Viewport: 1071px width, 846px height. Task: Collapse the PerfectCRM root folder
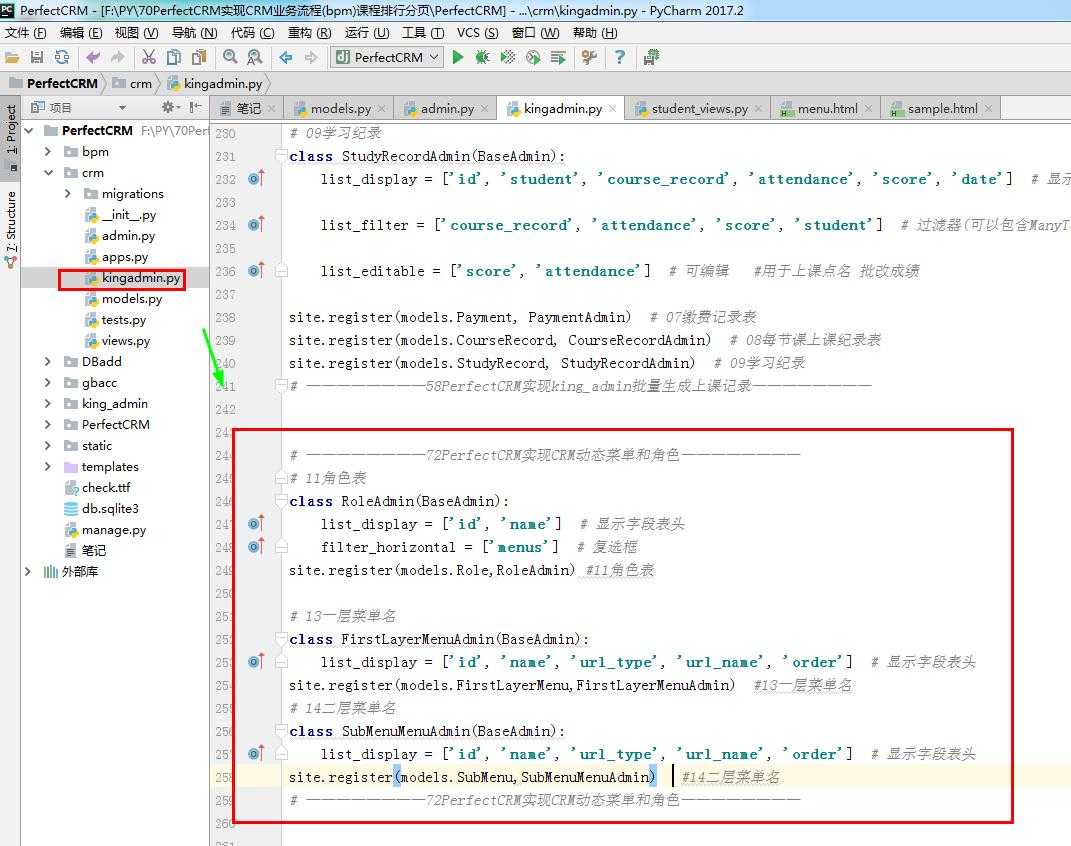point(29,130)
